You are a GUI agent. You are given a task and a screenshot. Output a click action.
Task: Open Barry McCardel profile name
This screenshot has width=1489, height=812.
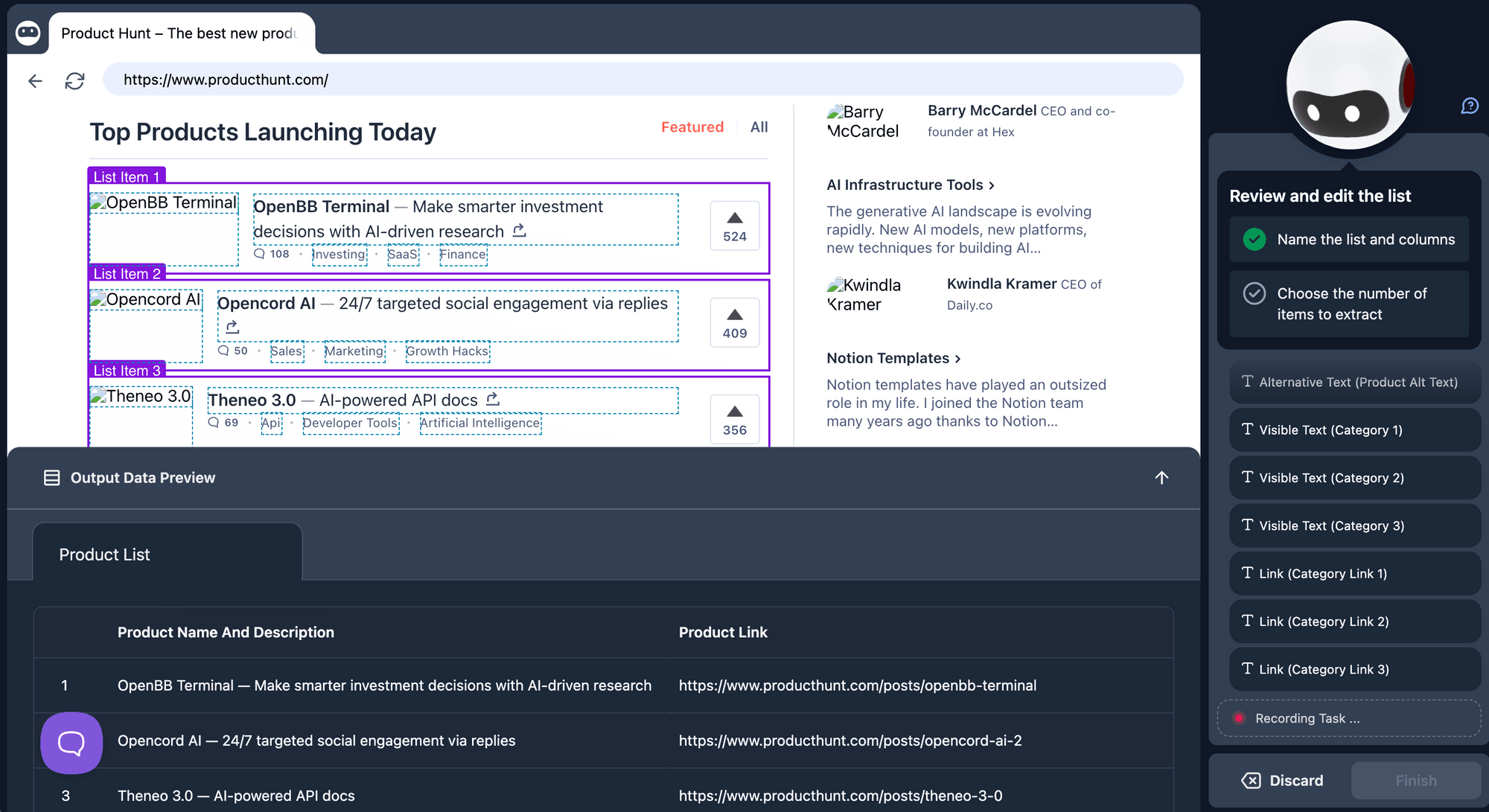(982, 110)
